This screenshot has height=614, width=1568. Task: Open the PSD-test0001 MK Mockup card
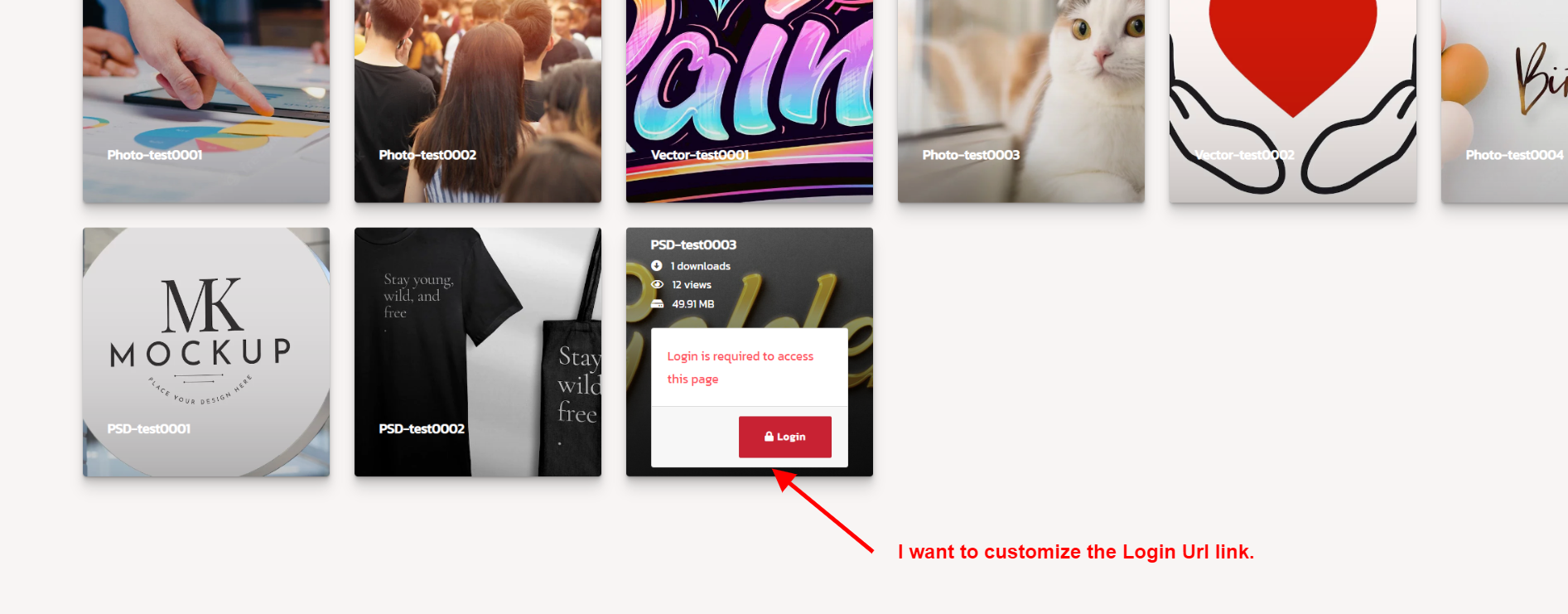coord(206,352)
